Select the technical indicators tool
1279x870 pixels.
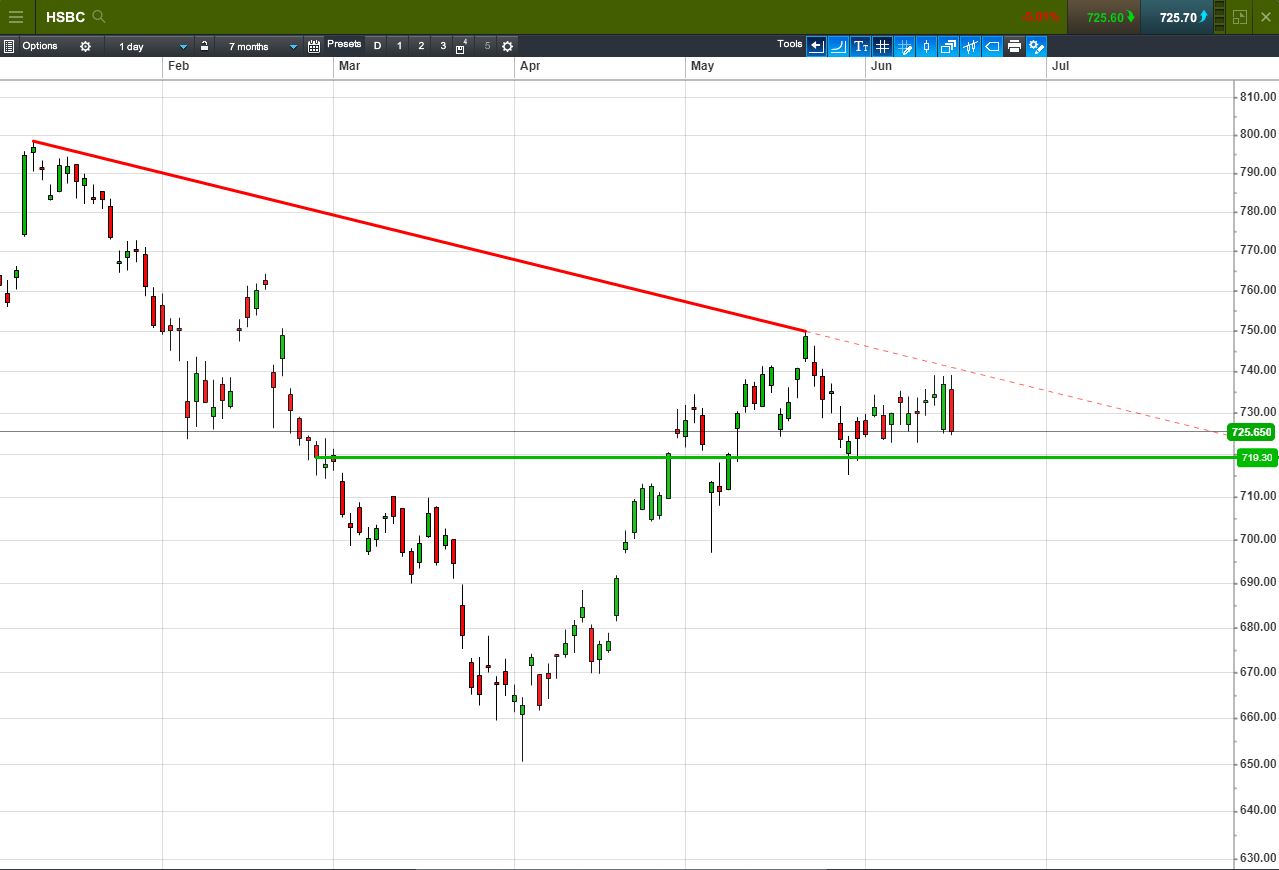point(970,46)
